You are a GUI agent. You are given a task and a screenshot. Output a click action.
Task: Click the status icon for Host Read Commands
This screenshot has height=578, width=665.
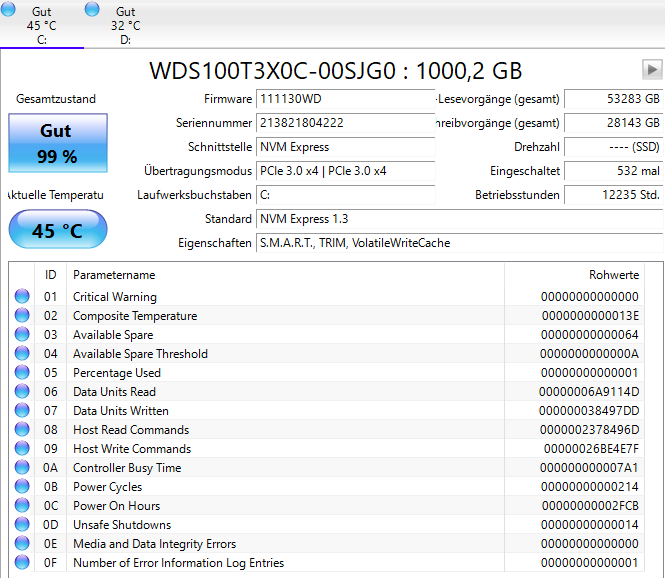tap(22, 429)
